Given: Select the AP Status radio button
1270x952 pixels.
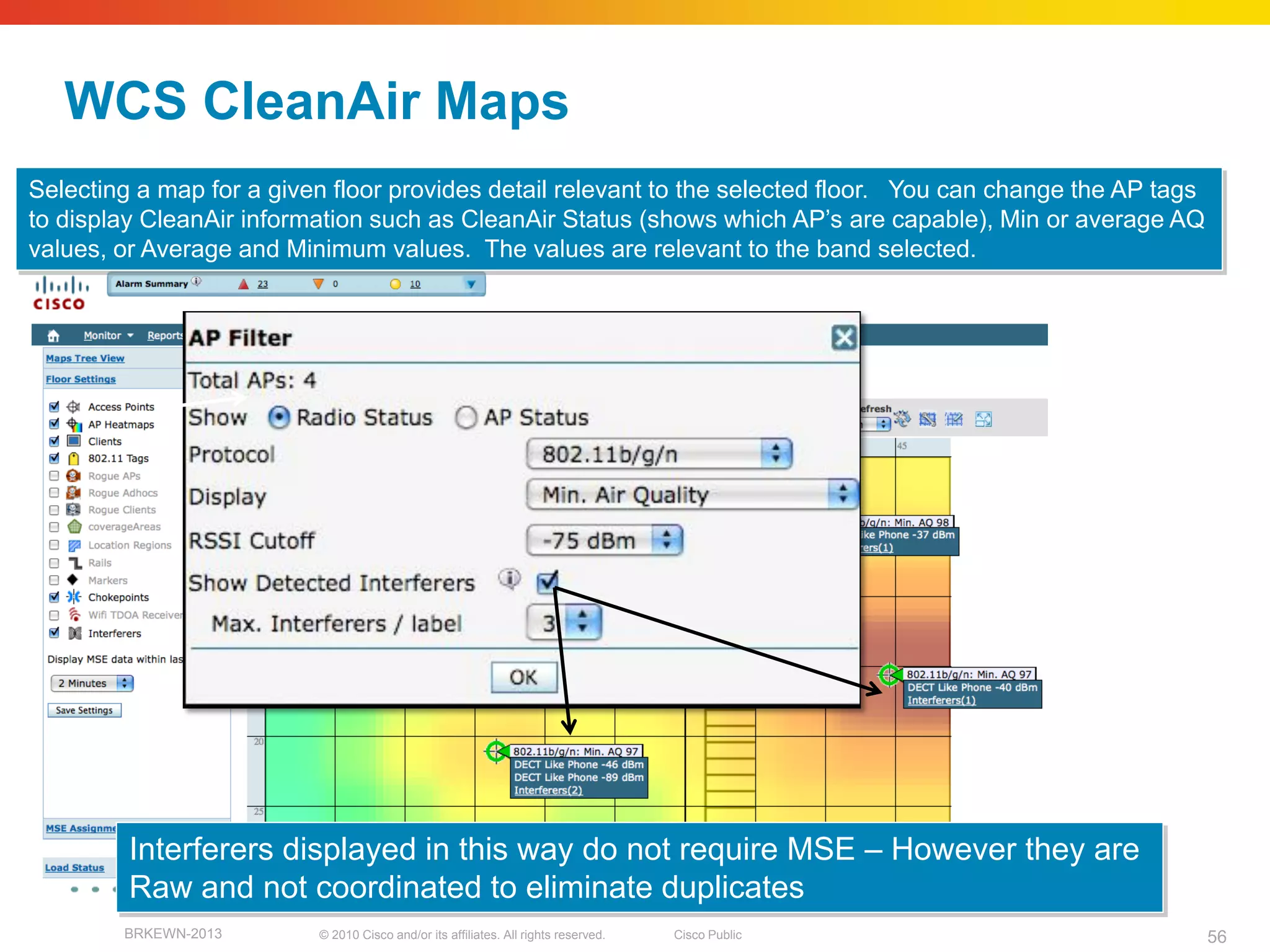Looking at the screenshot, I should click(466, 417).
